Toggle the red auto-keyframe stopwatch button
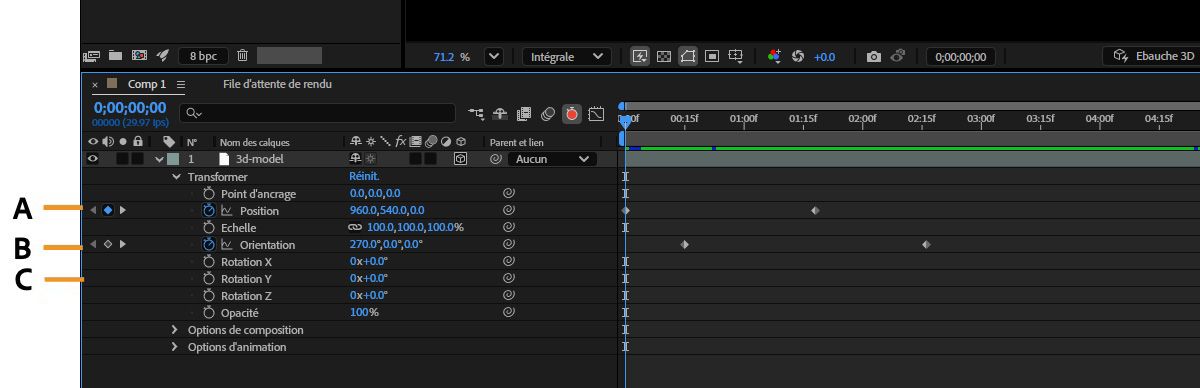The image size is (1200, 388). coord(572,114)
